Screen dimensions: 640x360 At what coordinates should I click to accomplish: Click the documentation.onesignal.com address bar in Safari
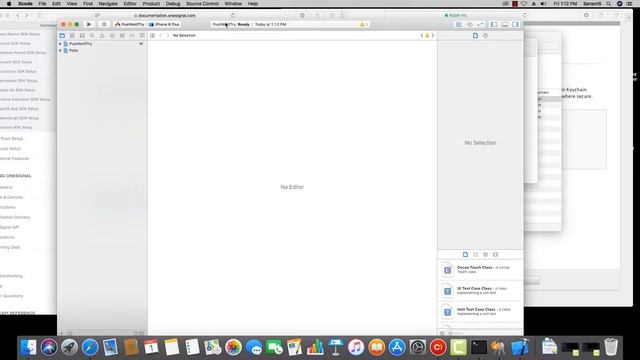(x=165, y=16)
